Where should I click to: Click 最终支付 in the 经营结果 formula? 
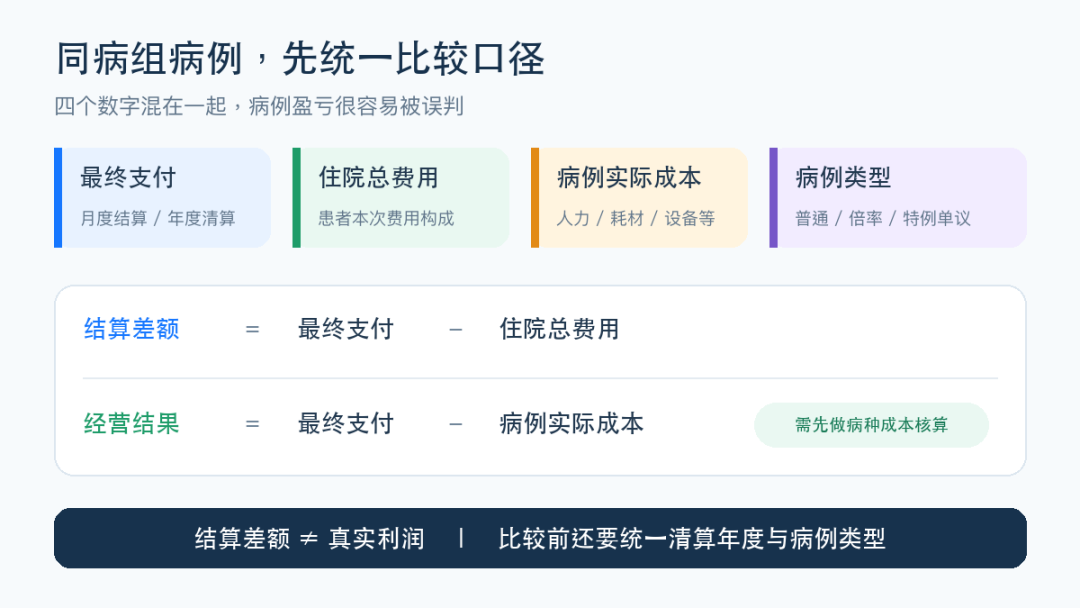coord(346,423)
